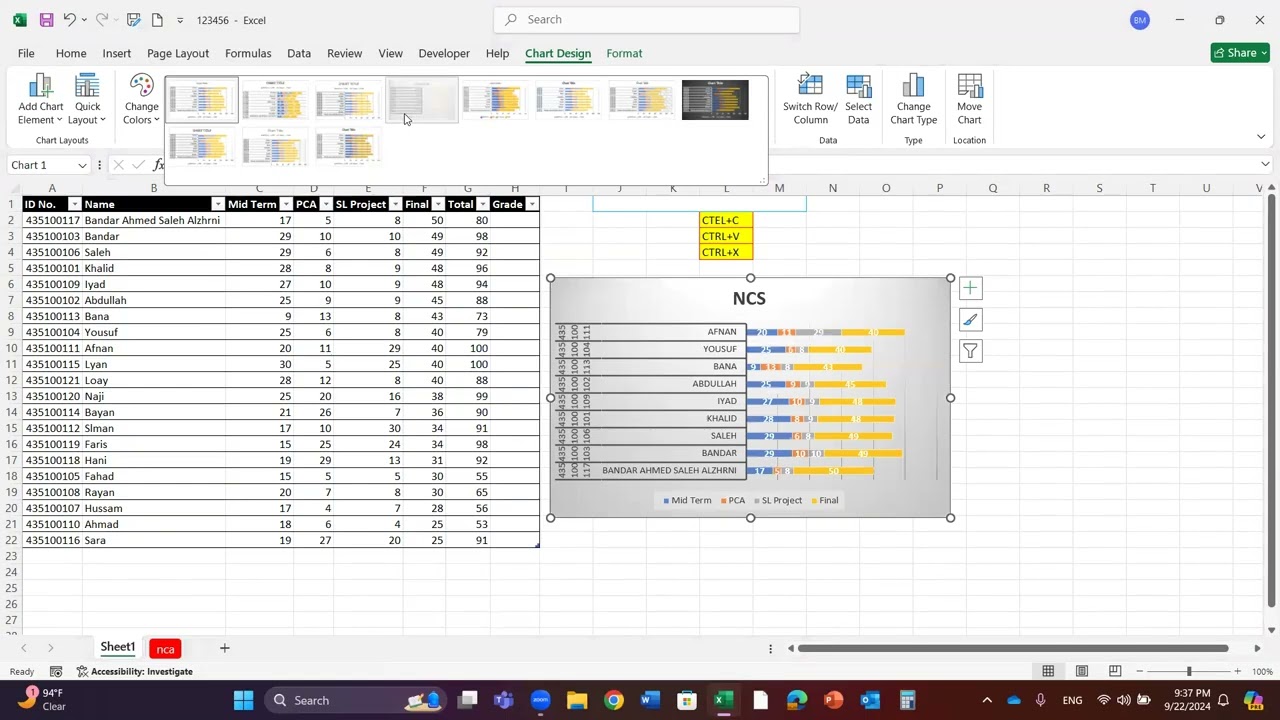Screen dimensions: 1280x720
Task: Zoom in with the plus button
Action: tap(1237, 671)
